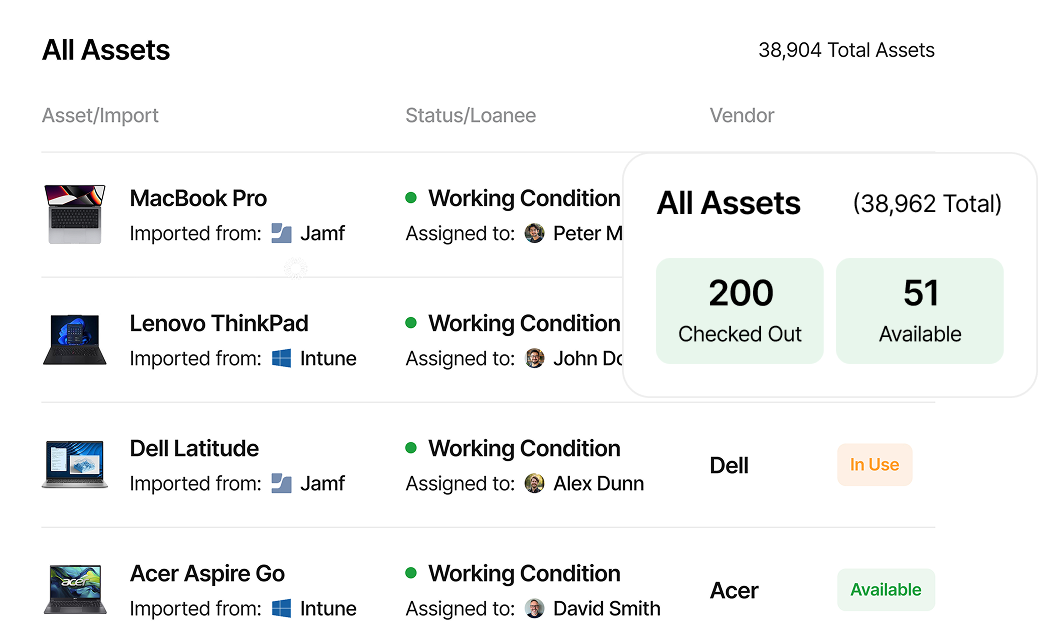Click John Doe's avatar in the Lenovo row
Viewport: 1038px width, 633px height.
pos(534,358)
